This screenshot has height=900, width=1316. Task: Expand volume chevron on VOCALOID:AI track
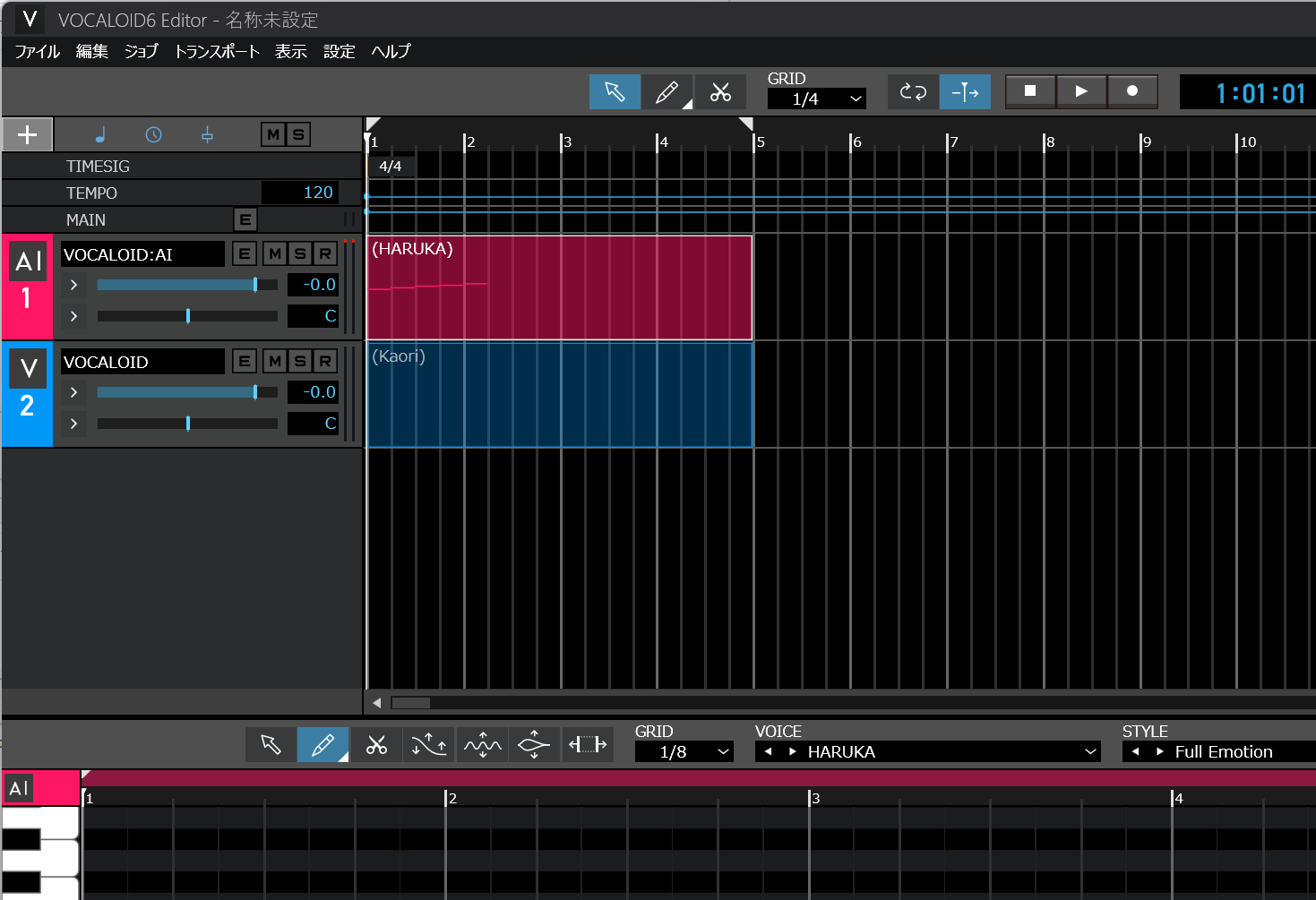[73, 285]
